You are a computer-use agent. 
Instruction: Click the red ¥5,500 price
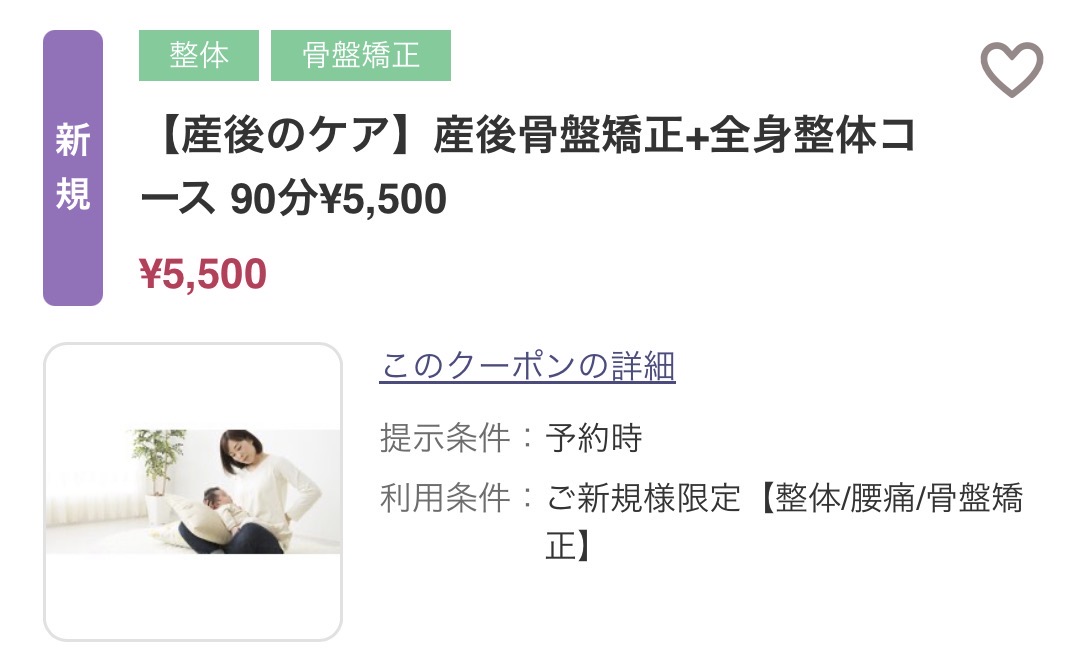pos(203,273)
